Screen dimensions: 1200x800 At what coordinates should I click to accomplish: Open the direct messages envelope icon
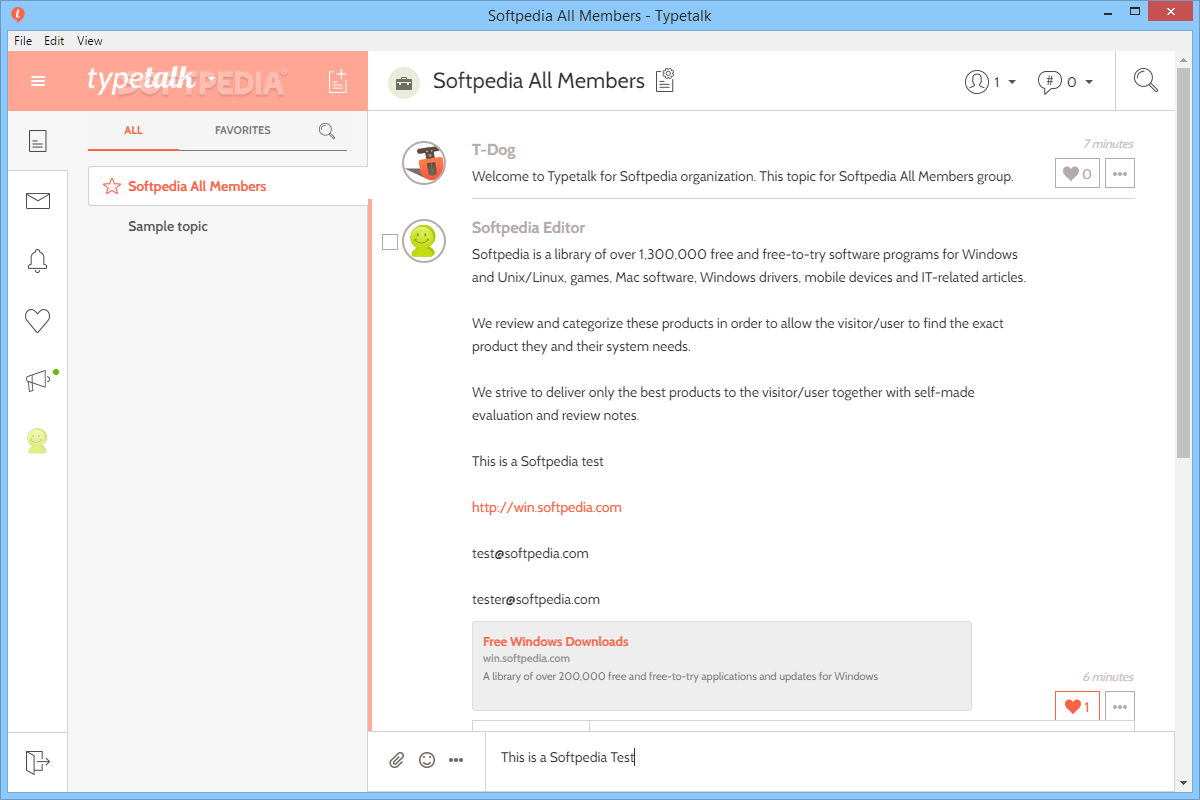click(38, 201)
